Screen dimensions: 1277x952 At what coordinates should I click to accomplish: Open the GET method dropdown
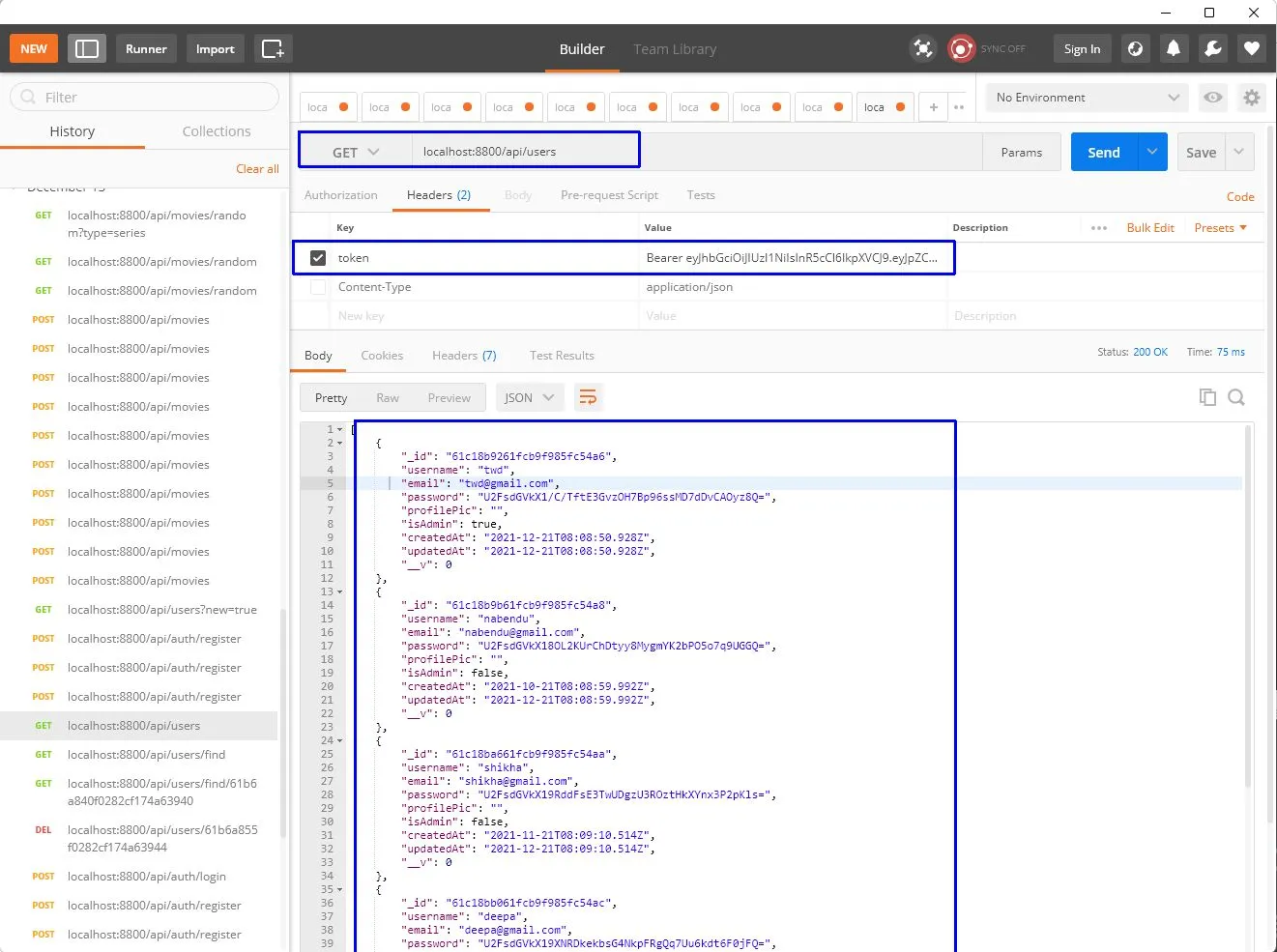(356, 153)
